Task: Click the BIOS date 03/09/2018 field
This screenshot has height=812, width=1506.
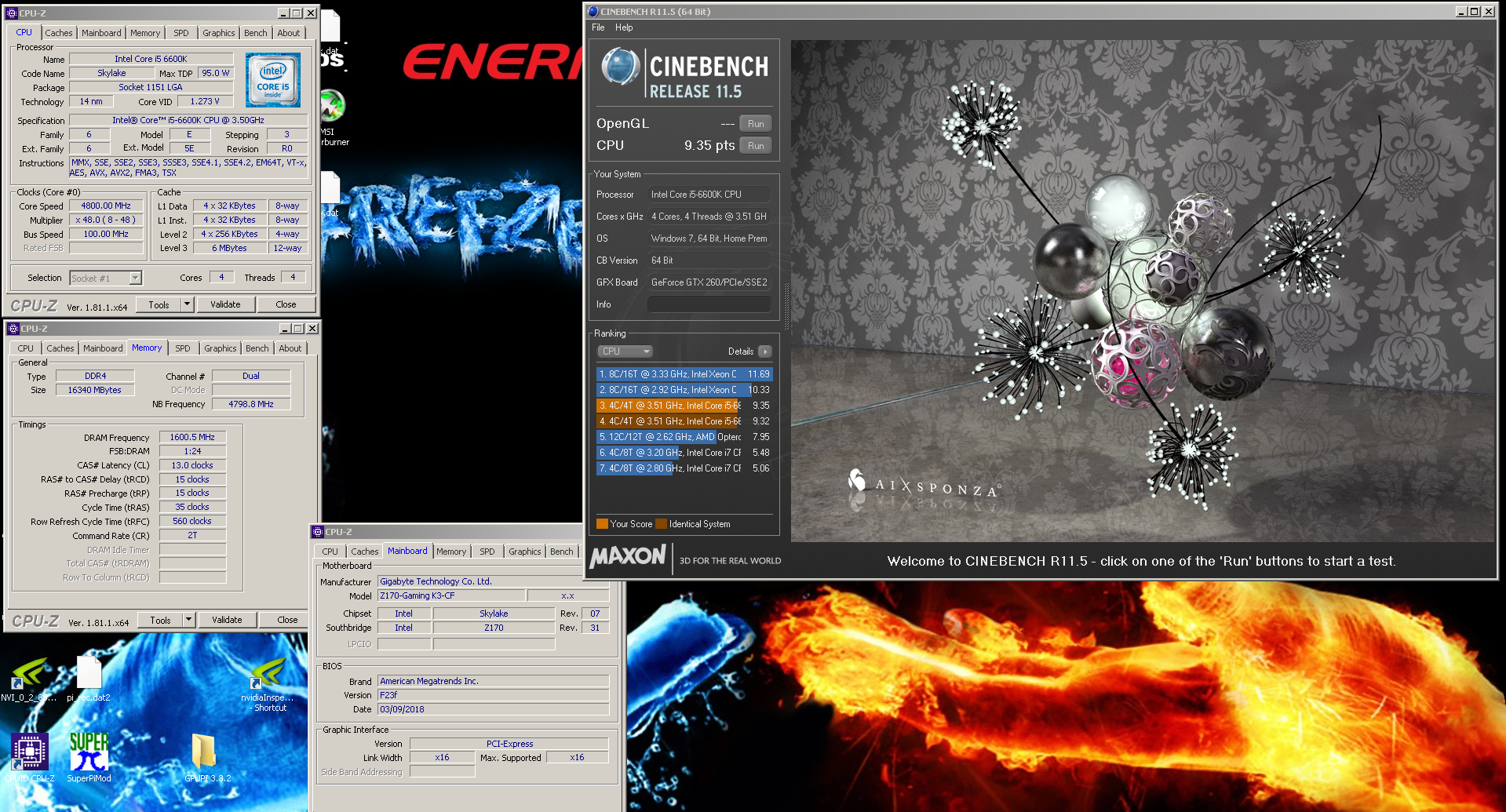Action: pos(493,709)
